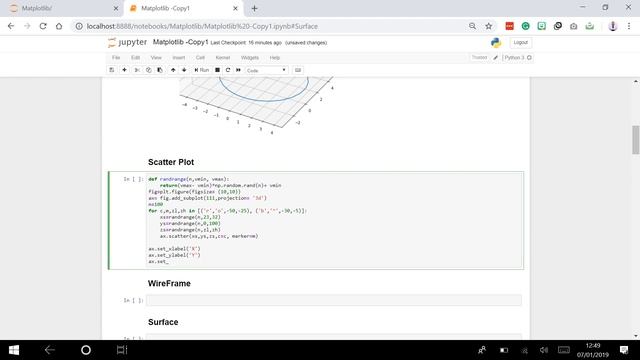Viewport: 640px width, 360px height.
Task: Open the Widgets menu
Action: 250,58
